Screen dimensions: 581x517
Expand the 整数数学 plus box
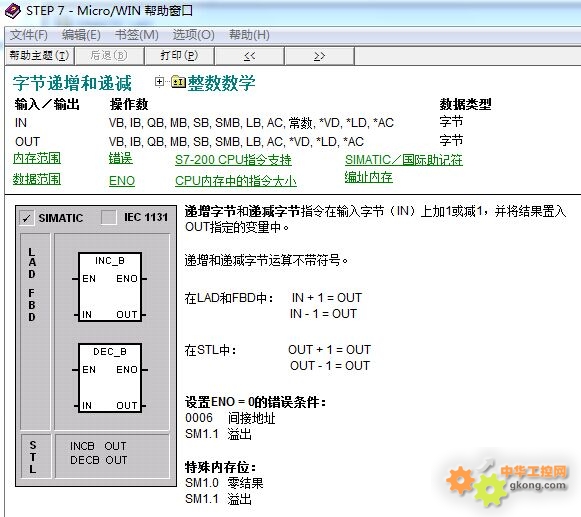tap(159, 81)
